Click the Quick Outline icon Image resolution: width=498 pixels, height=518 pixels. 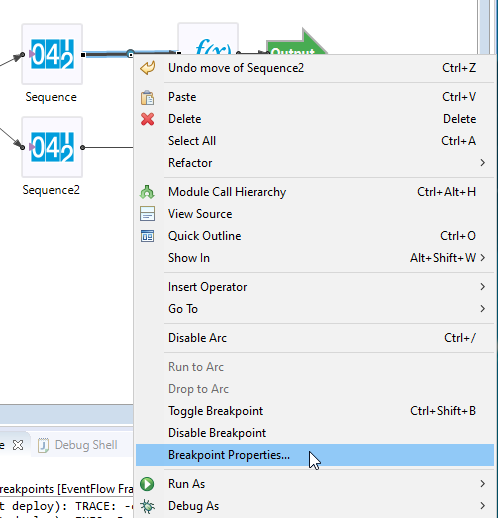pyautogui.click(x=147, y=236)
